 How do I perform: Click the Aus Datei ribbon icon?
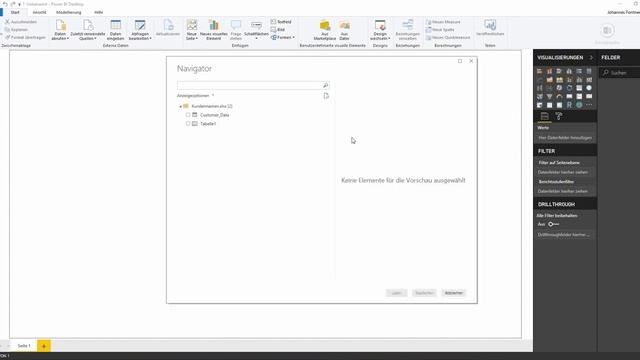click(344, 29)
